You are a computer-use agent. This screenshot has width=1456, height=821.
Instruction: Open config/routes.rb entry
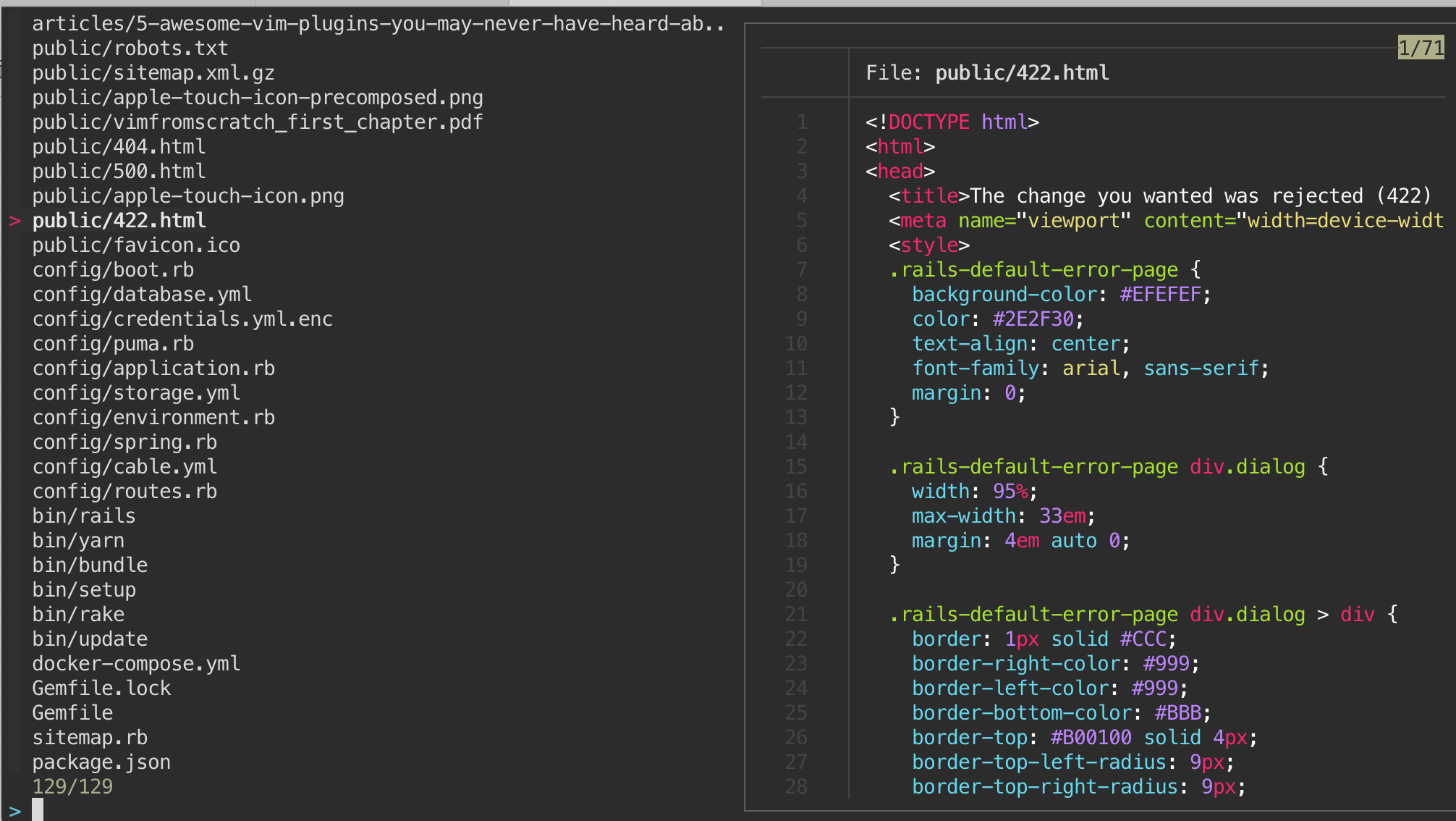(x=124, y=491)
